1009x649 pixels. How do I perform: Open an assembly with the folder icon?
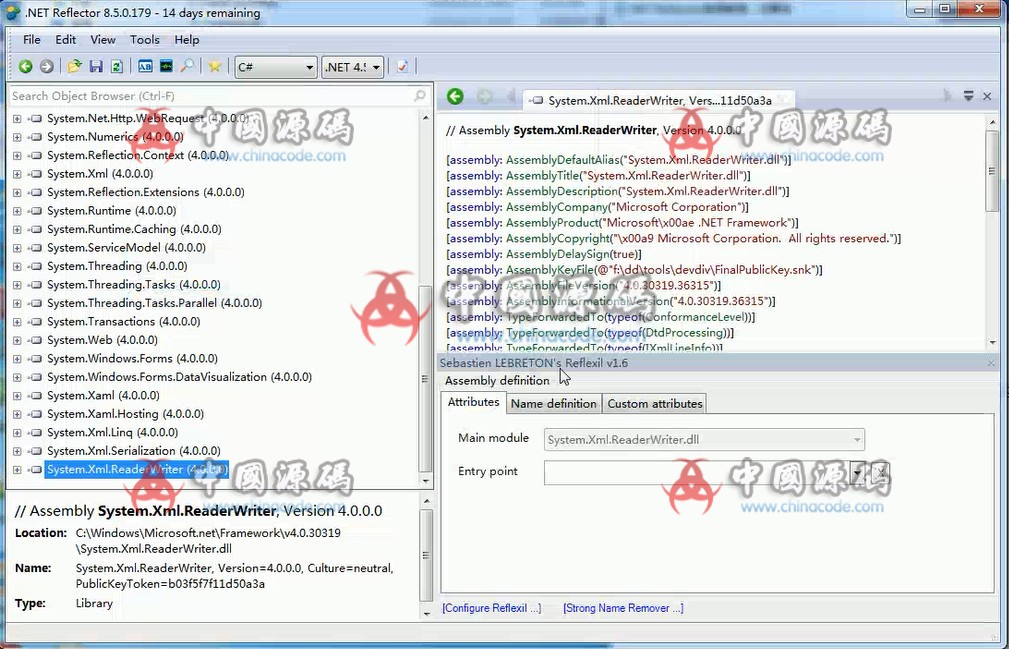75,66
